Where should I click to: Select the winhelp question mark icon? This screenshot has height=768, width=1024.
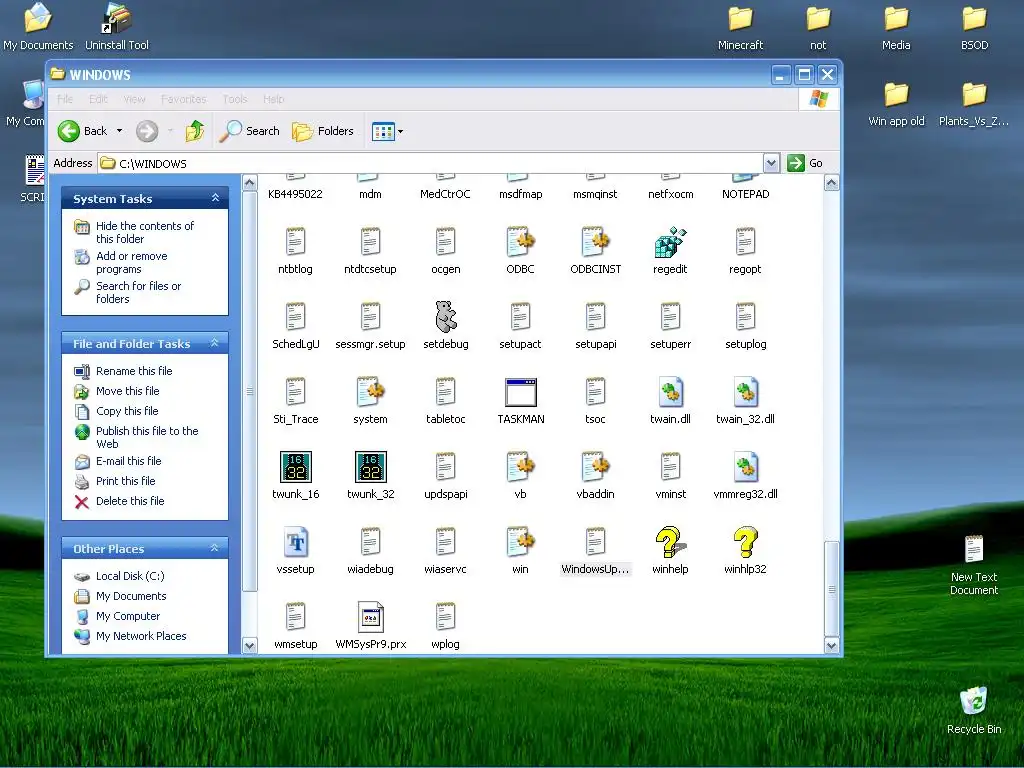[x=670, y=542]
